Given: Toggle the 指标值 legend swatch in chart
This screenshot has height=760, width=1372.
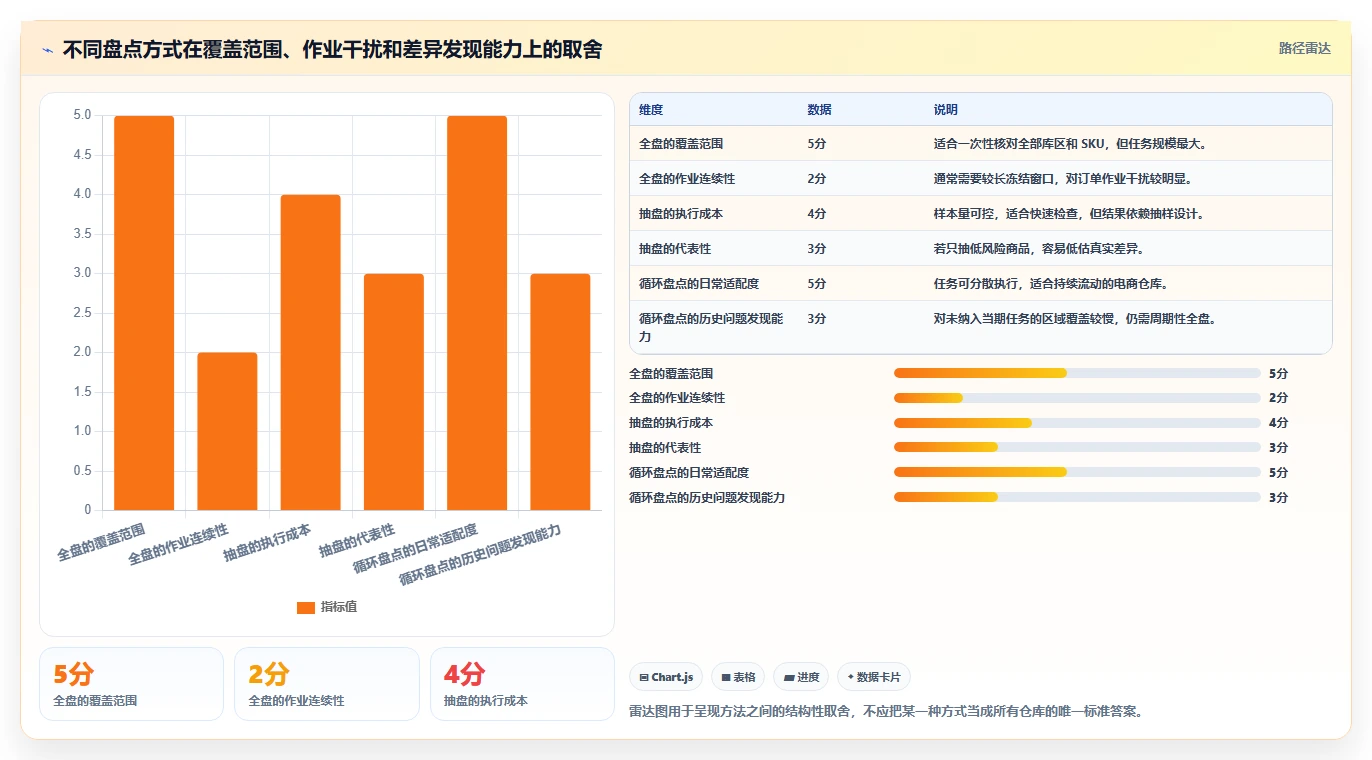Looking at the screenshot, I should point(306,607).
